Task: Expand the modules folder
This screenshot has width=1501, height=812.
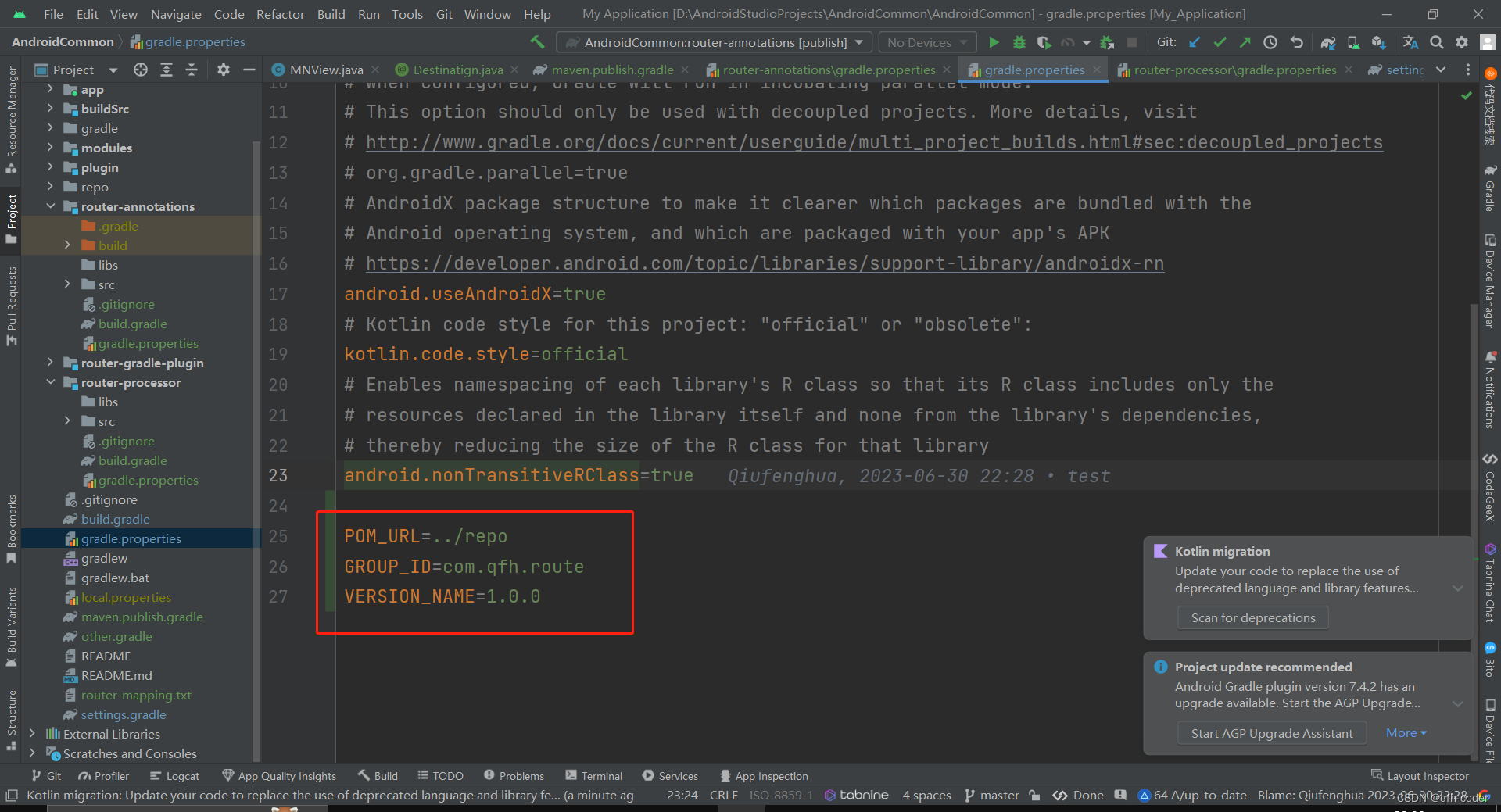Action: click(x=50, y=148)
